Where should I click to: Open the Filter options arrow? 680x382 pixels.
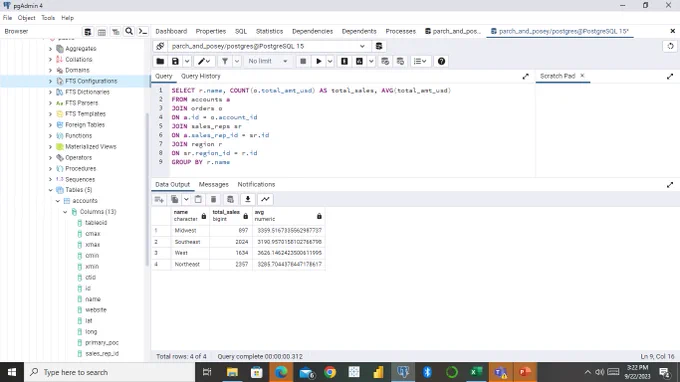coord(237,61)
